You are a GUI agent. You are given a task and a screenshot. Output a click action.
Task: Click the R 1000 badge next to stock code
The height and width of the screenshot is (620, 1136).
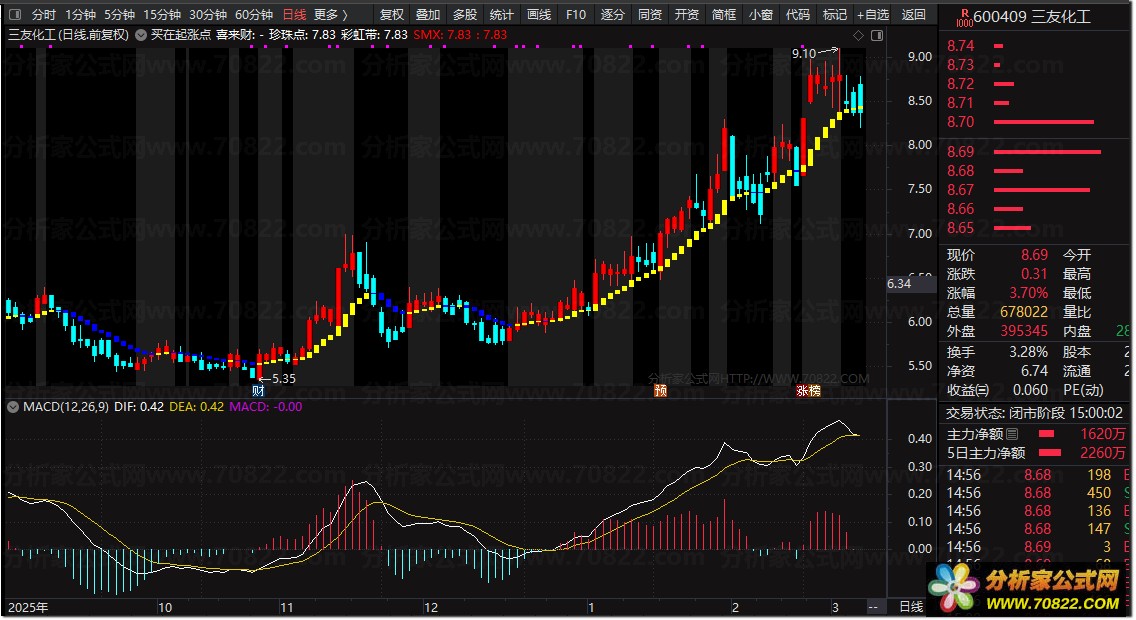point(963,17)
